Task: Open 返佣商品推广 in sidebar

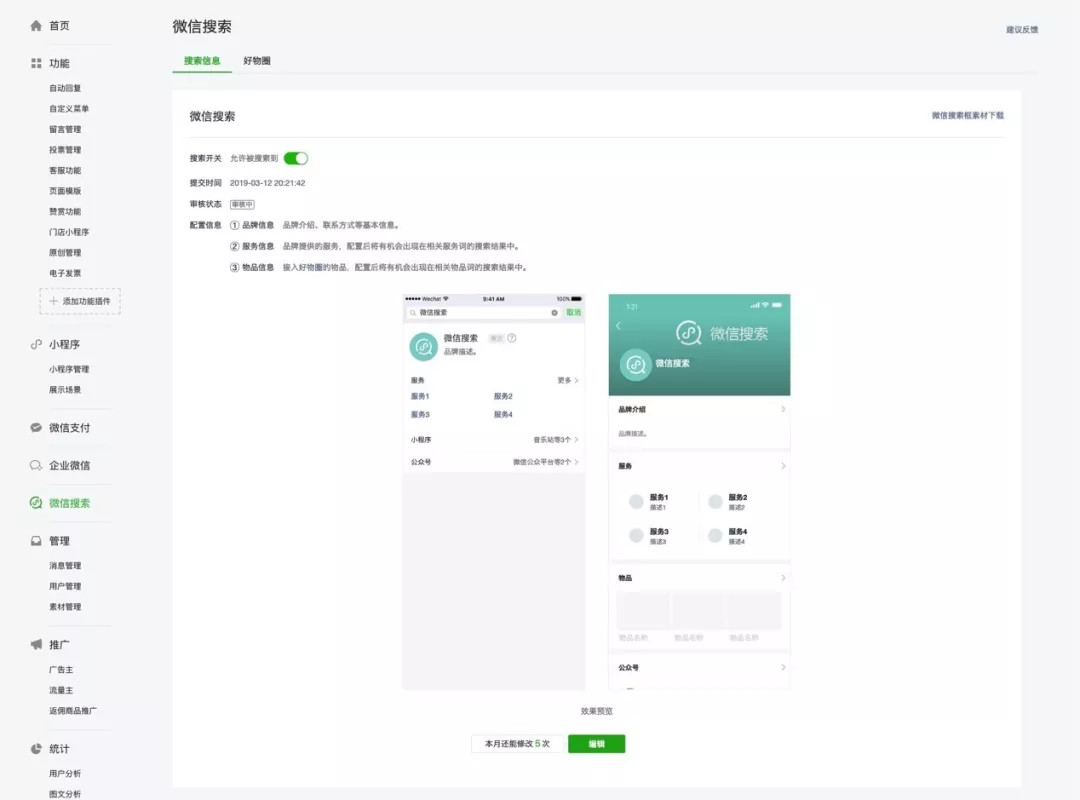Action: [73, 711]
